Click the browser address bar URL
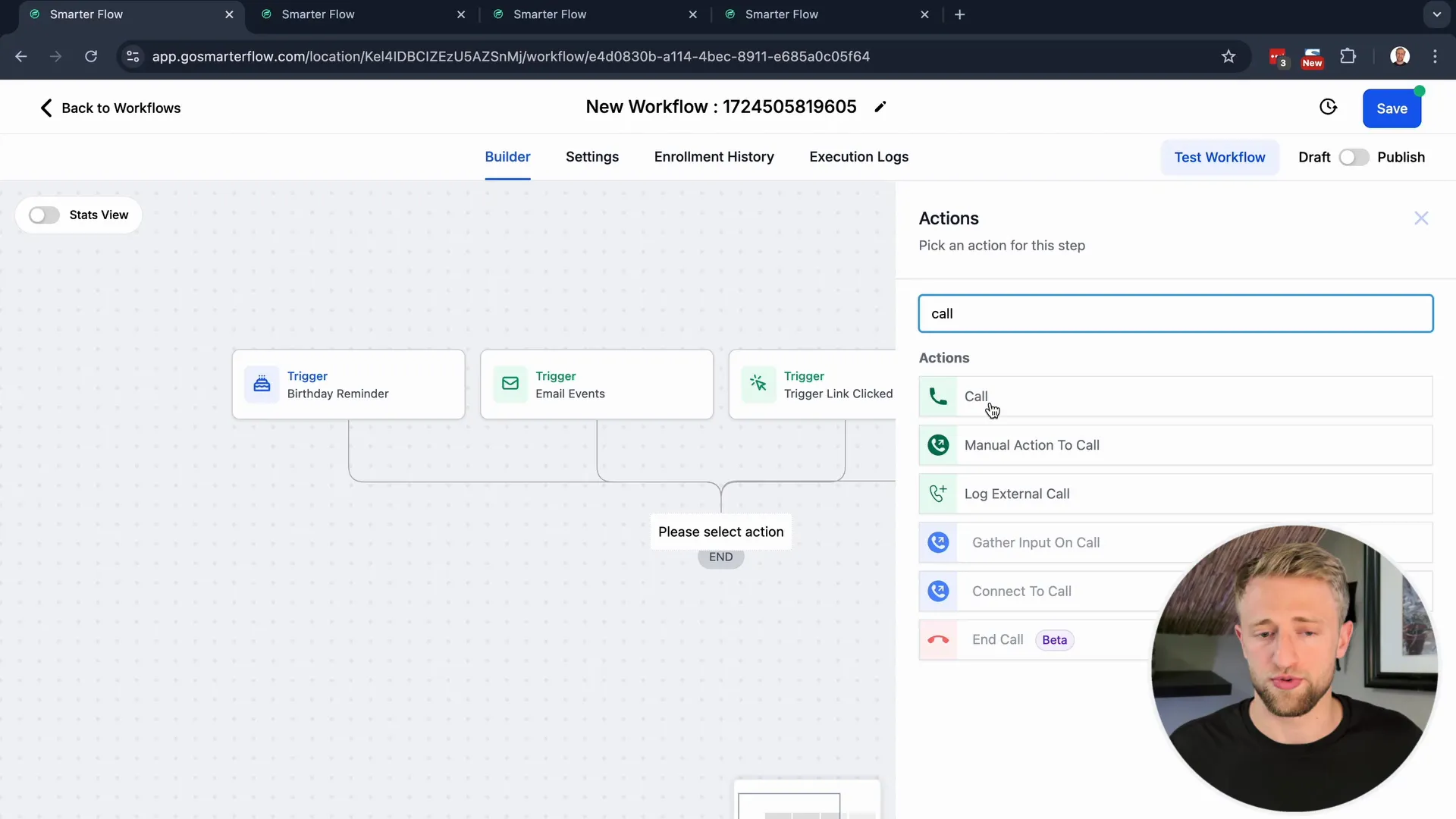Screen dimensions: 1456x819 tap(510, 56)
